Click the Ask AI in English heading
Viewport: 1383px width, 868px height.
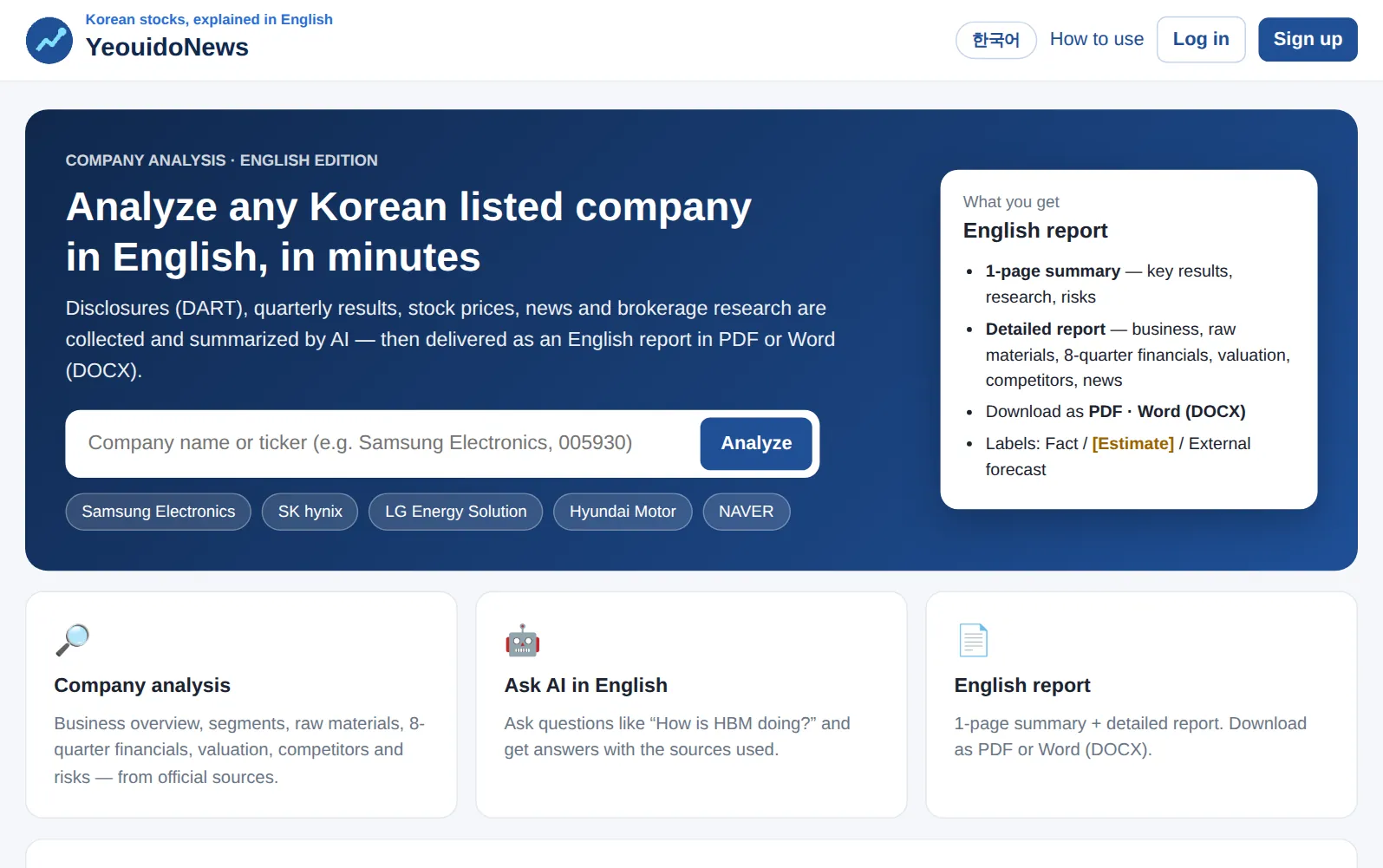586,686
